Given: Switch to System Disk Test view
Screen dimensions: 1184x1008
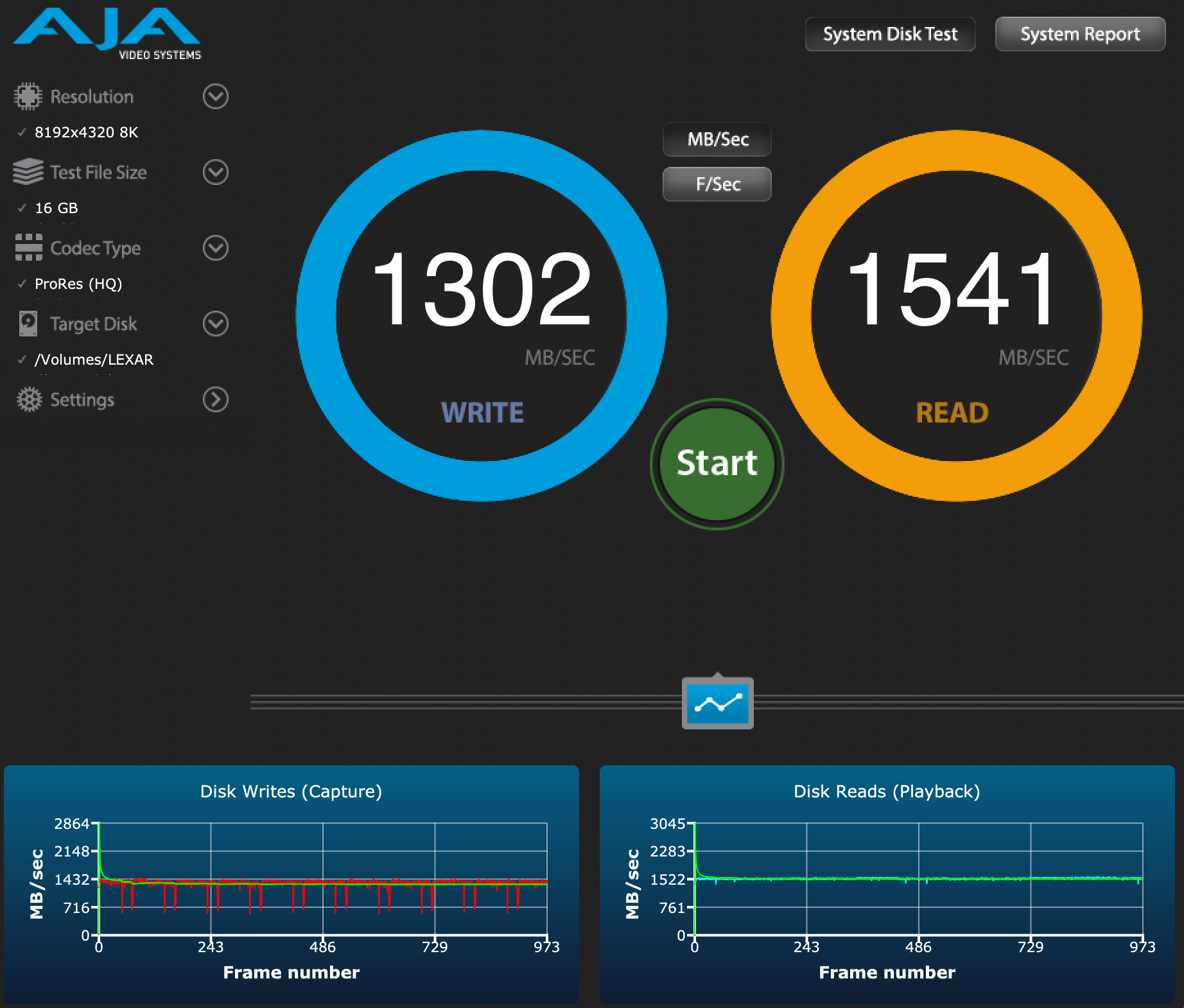Looking at the screenshot, I should coord(890,34).
